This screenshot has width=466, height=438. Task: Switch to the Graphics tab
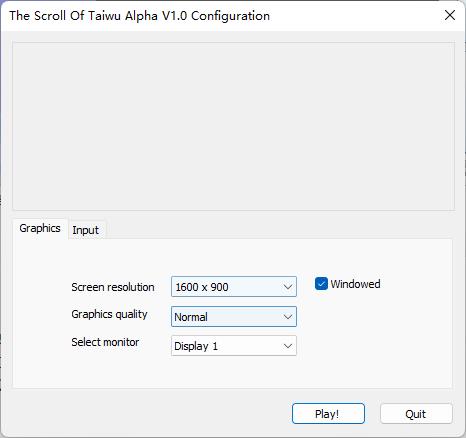coord(40,228)
